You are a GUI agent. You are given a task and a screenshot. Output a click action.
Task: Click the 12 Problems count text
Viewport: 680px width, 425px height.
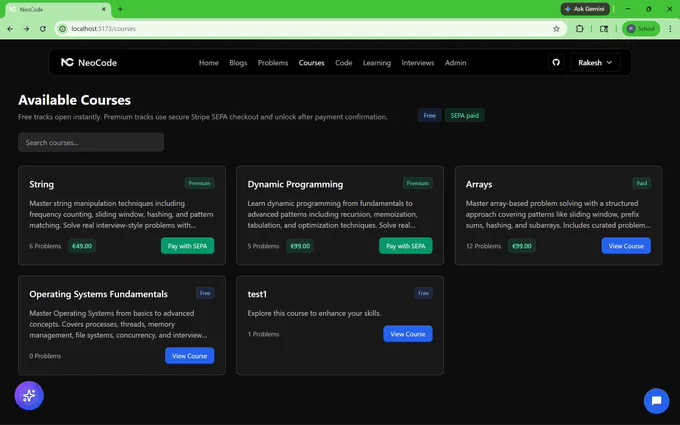[x=483, y=246]
